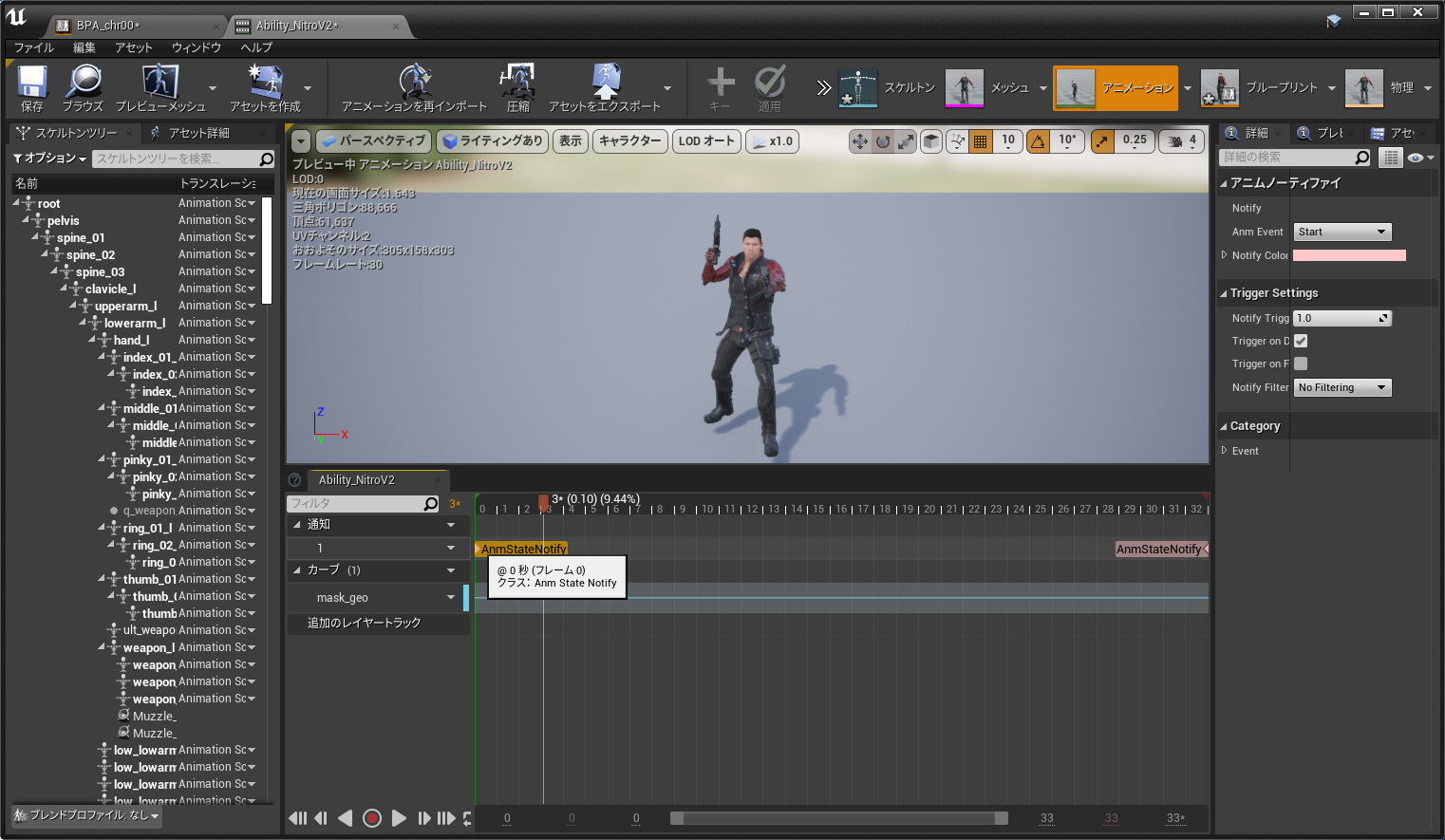Click the property matrix grid icon in Details
Screen dimensions: 1445x840
[1390, 158]
